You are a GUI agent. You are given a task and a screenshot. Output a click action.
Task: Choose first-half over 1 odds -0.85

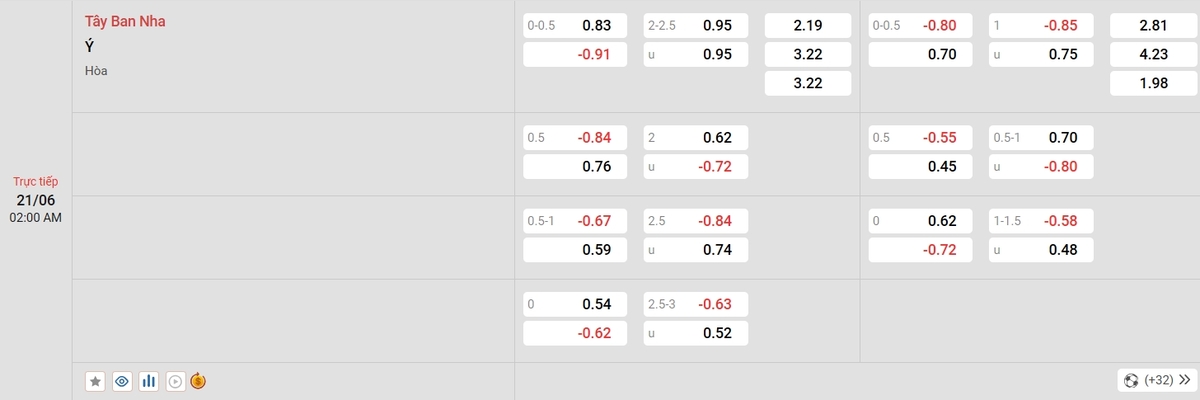(x=1041, y=26)
